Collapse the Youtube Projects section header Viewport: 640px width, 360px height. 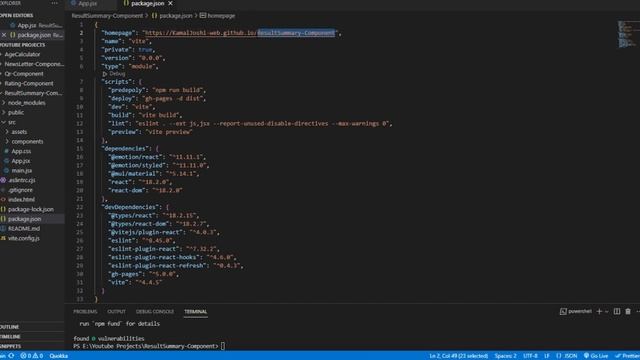click(22, 45)
